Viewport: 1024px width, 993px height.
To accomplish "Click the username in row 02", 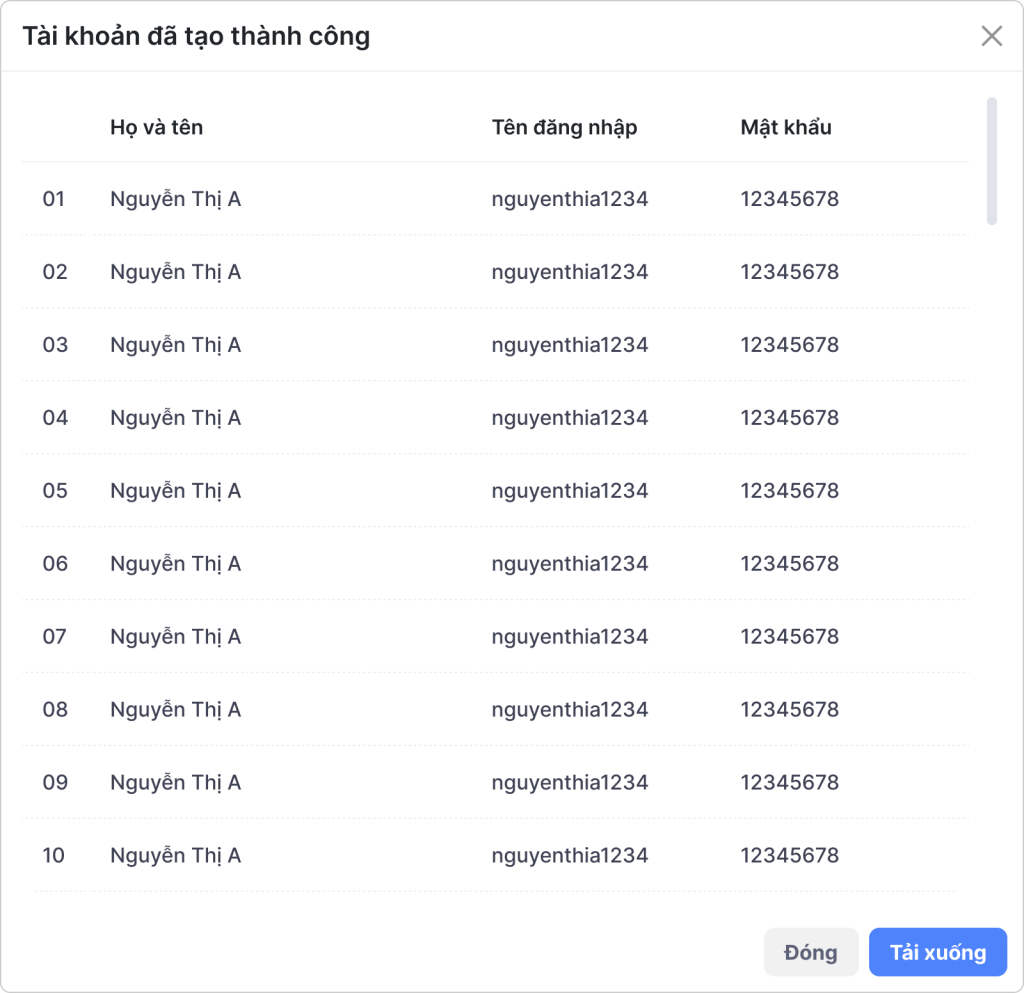I will pos(570,272).
